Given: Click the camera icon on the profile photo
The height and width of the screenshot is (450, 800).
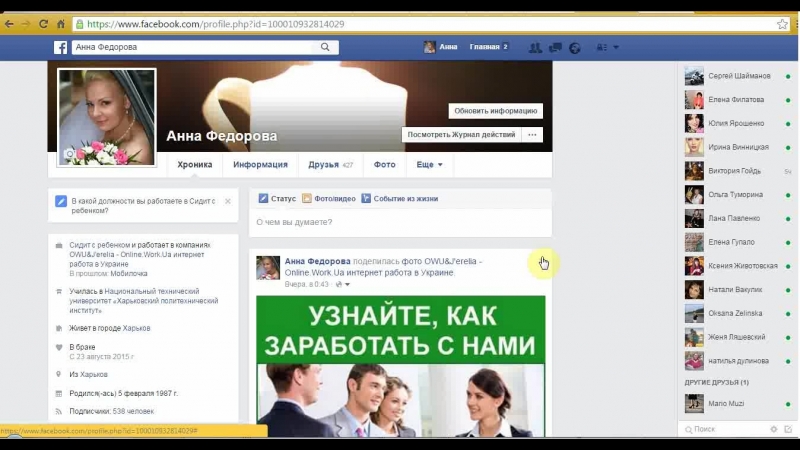Looking at the screenshot, I should [x=70, y=154].
